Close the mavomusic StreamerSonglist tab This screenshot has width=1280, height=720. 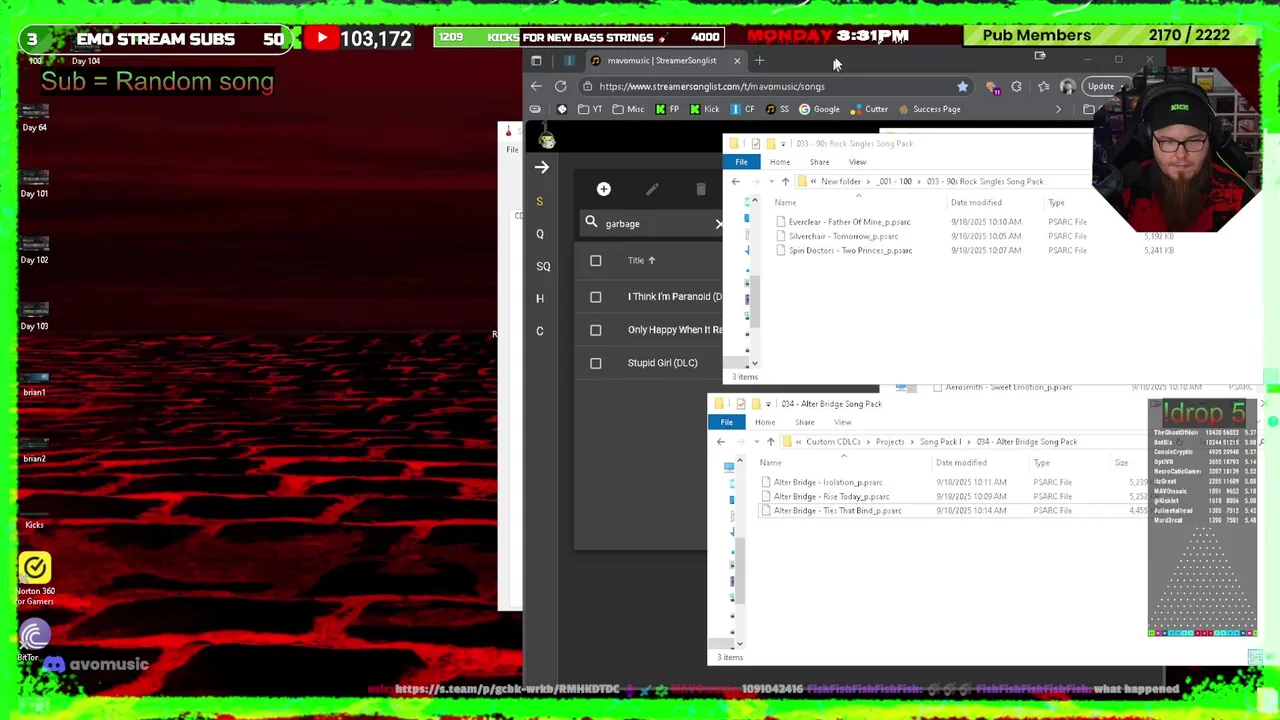737,61
